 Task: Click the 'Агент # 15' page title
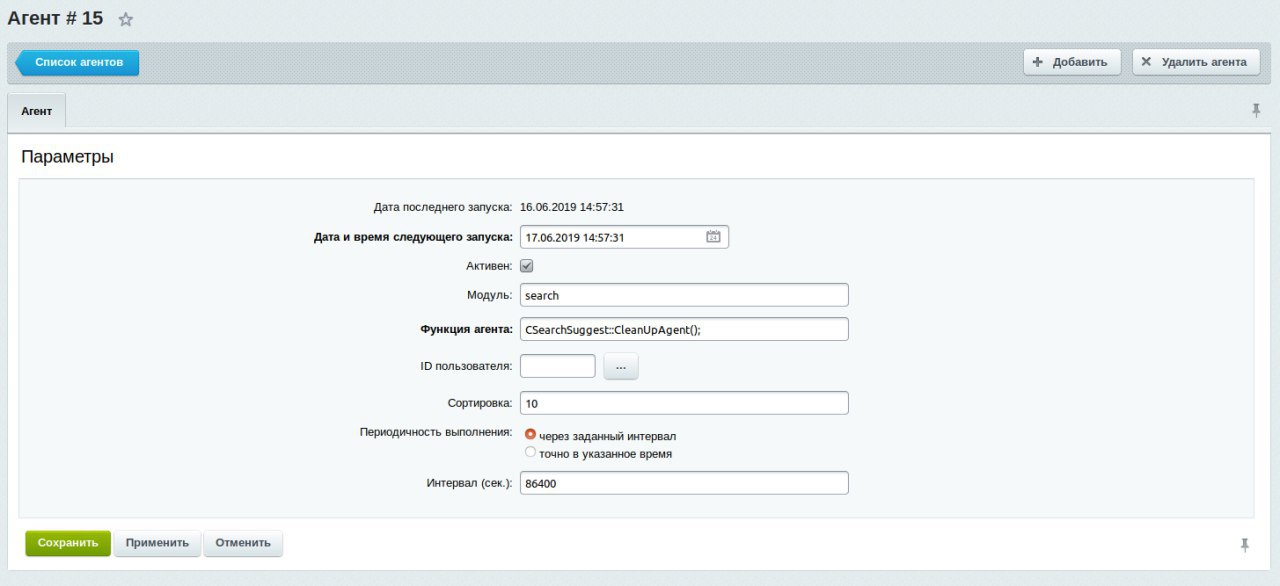coord(55,18)
